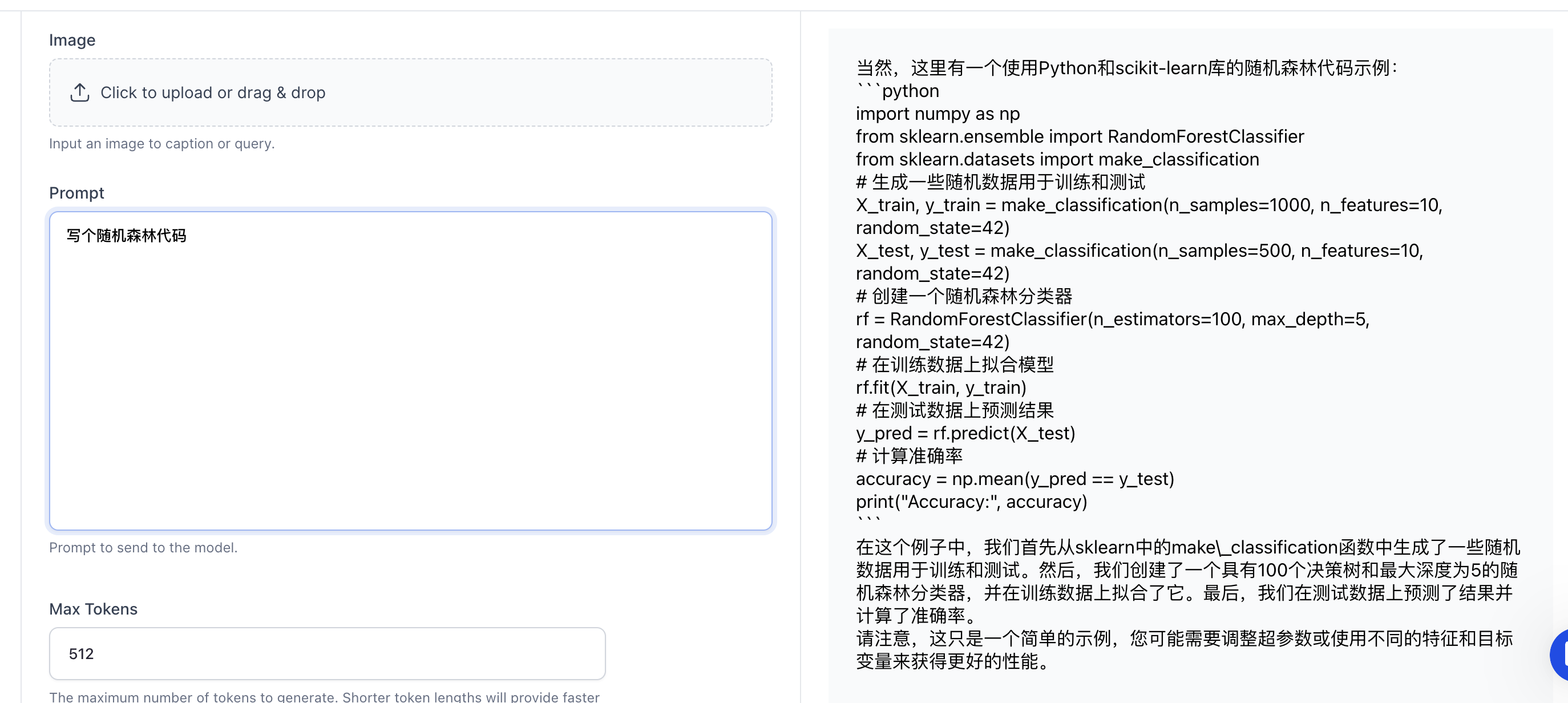Click the "# 计算准确率" comment line
The image size is (1568, 703).
coord(909,456)
